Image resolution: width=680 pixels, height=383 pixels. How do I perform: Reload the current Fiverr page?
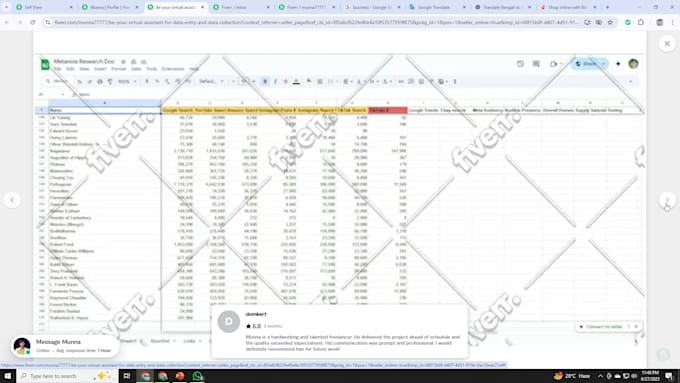33,22
